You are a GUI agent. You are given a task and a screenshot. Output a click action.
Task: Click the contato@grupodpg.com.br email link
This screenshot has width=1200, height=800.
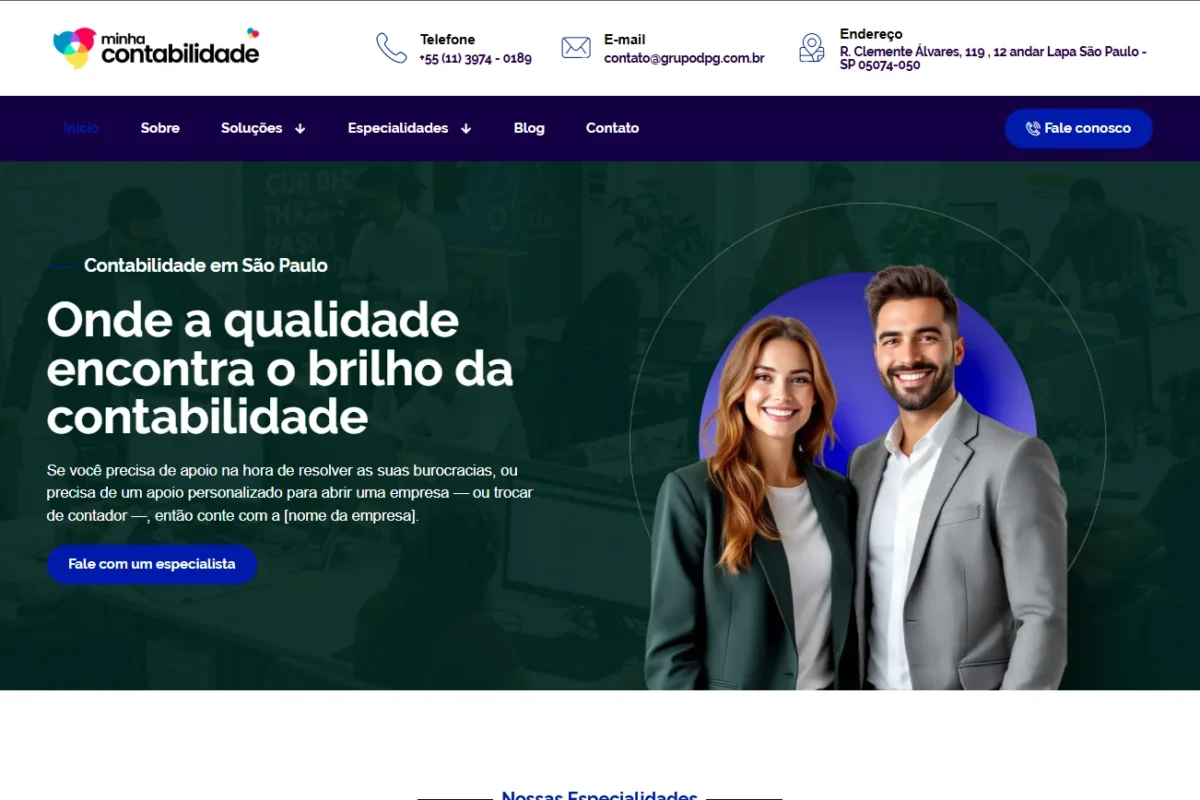pyautogui.click(x=684, y=58)
